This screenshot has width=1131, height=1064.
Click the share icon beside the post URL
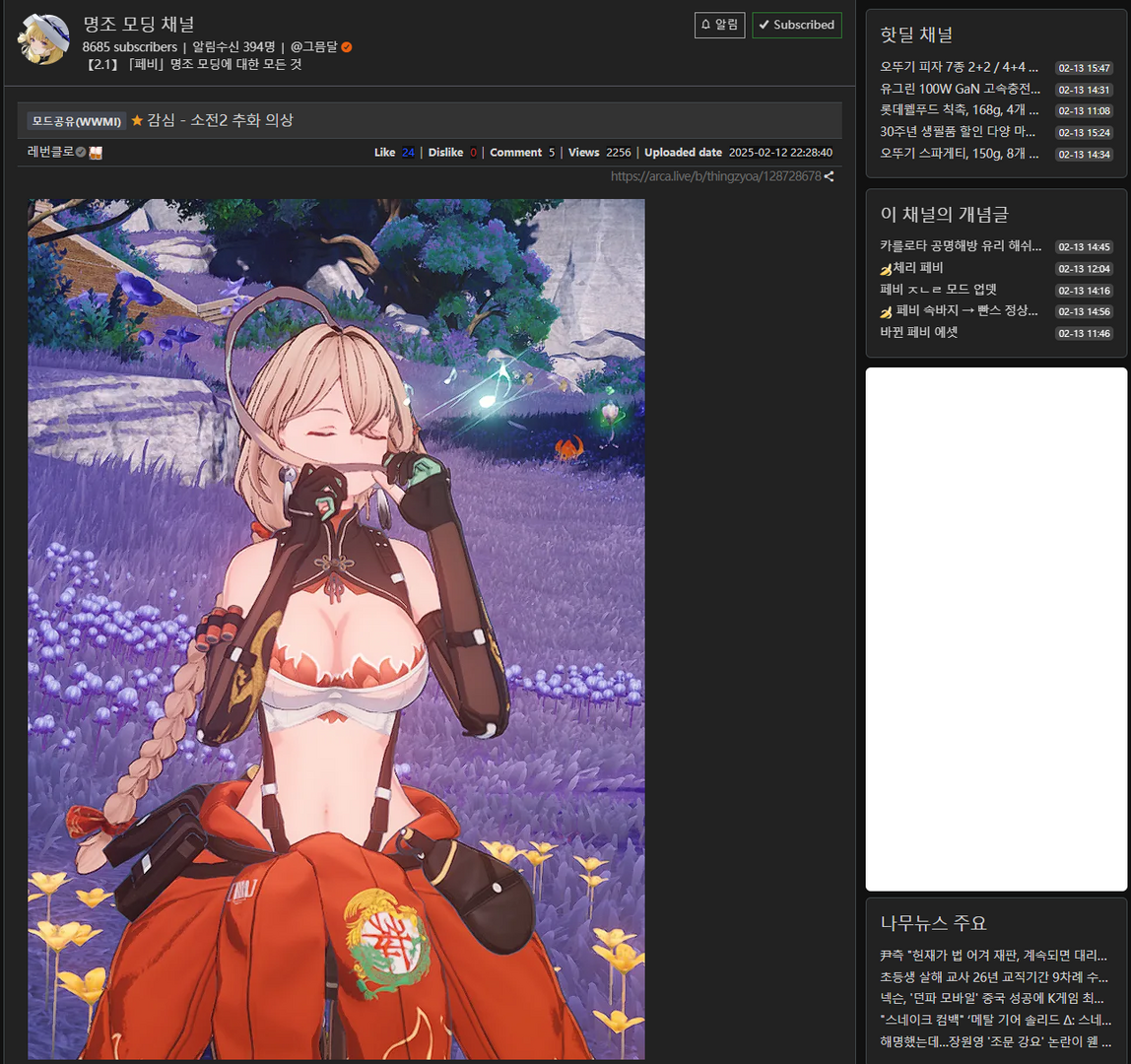coord(829,176)
